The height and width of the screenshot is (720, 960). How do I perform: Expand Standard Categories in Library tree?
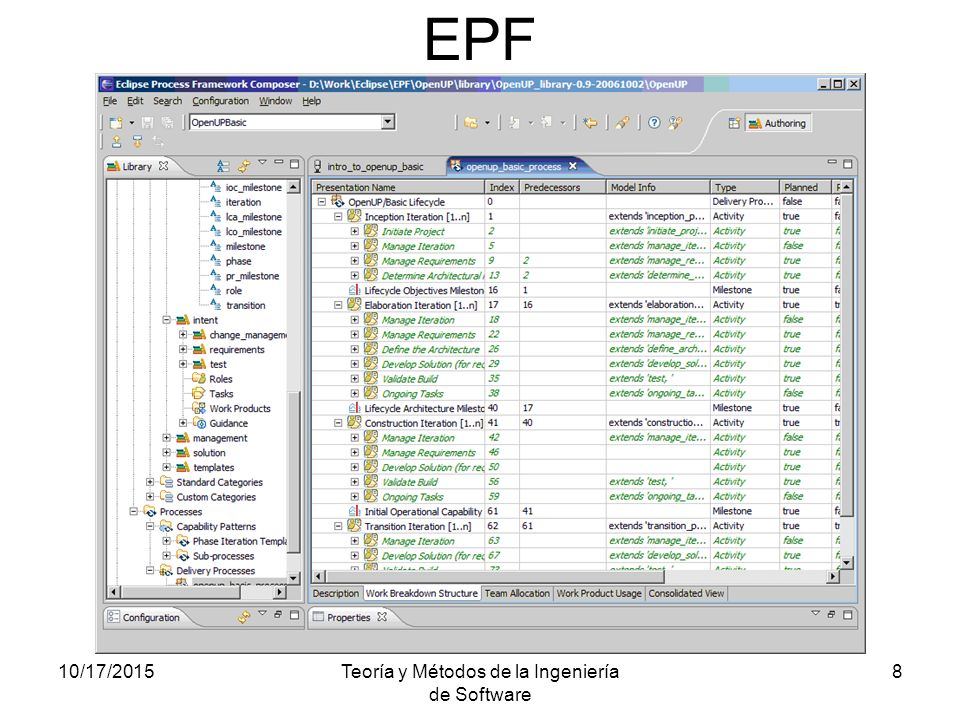tap(149, 482)
